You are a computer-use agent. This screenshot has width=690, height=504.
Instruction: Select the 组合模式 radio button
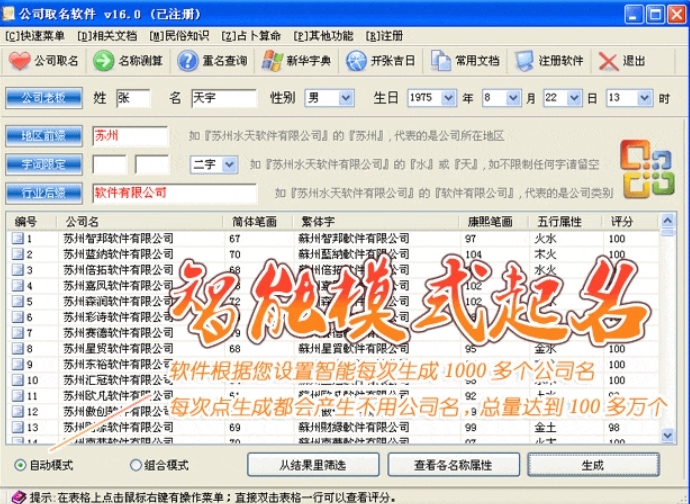pyautogui.click(x=136, y=465)
